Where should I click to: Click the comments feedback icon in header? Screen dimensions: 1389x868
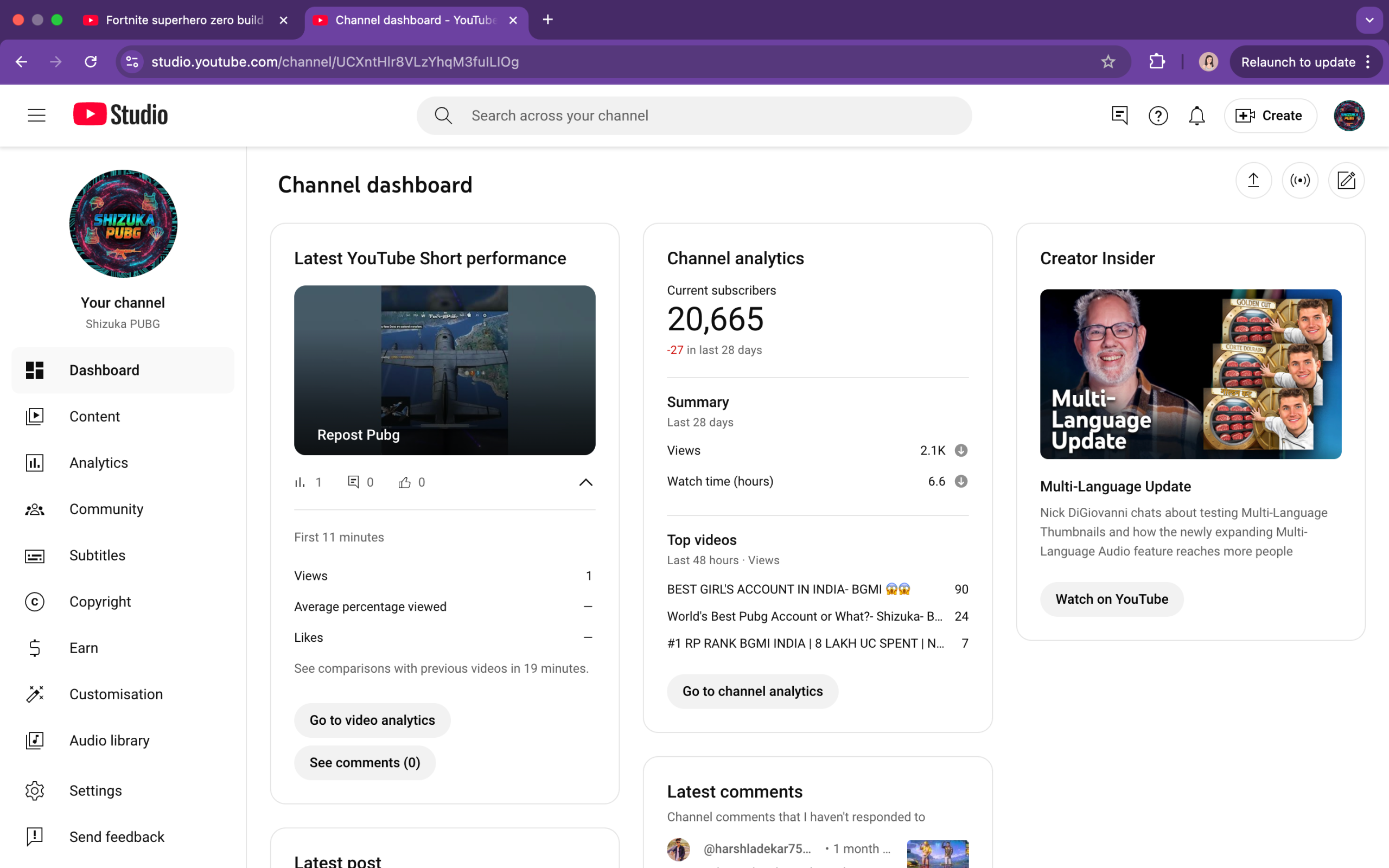(x=1119, y=116)
